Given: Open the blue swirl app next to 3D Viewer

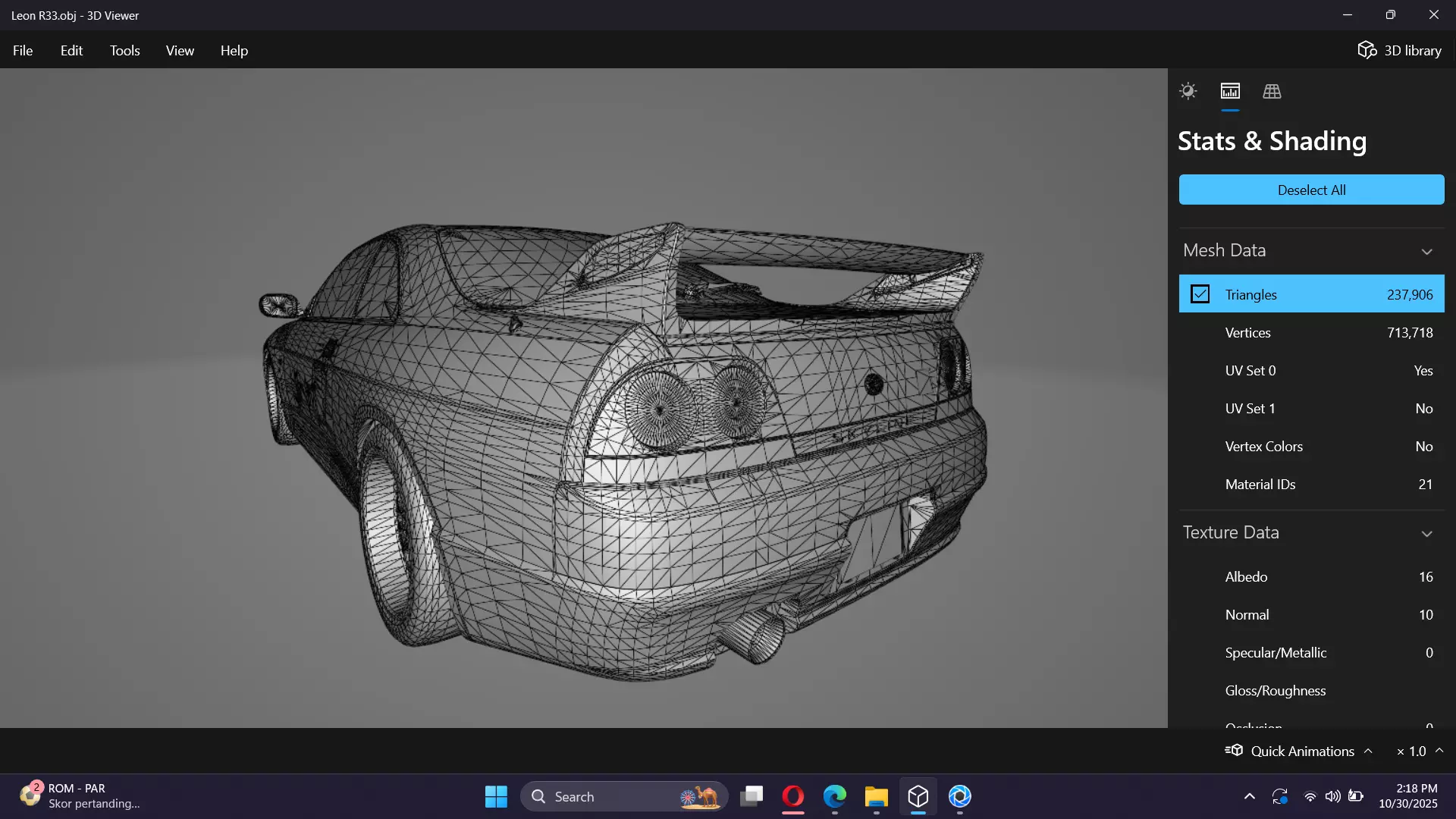Looking at the screenshot, I should click(960, 796).
